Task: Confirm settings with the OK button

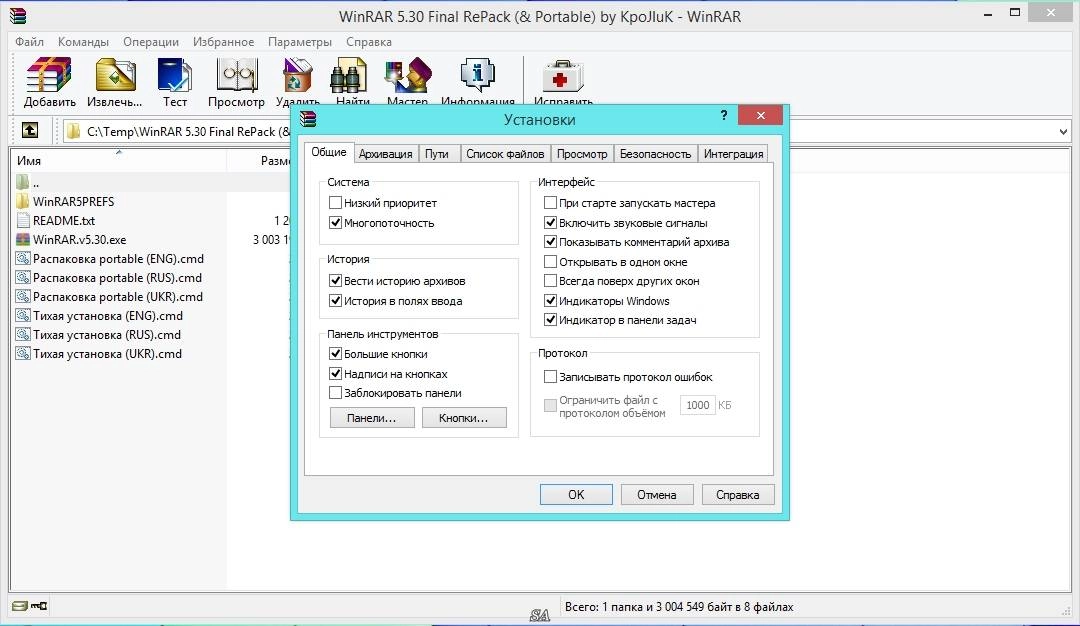Action: (576, 494)
